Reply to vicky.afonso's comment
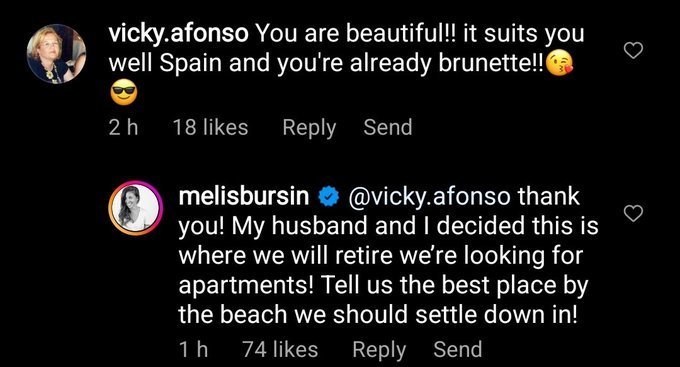 (309, 128)
